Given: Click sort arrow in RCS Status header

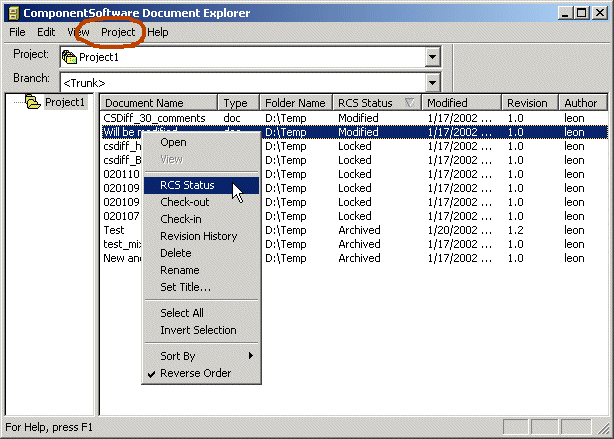Looking at the screenshot, I should pos(410,103).
